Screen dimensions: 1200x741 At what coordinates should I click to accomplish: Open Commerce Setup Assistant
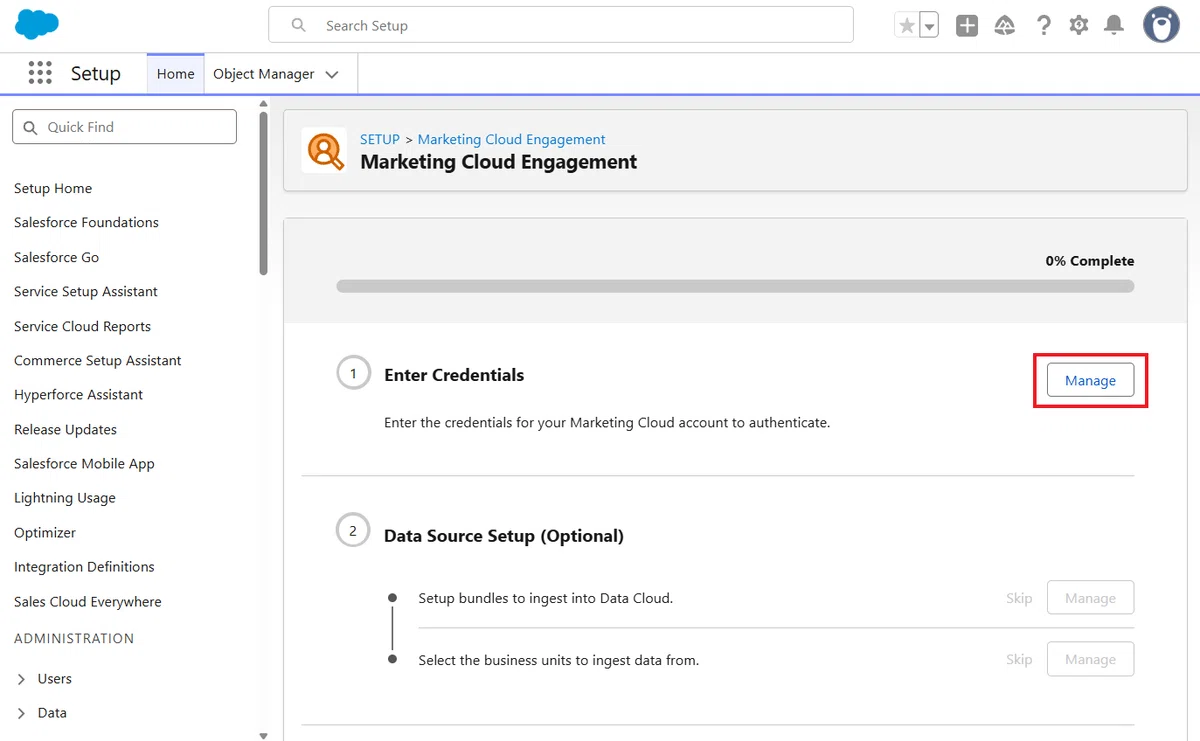[x=98, y=360]
